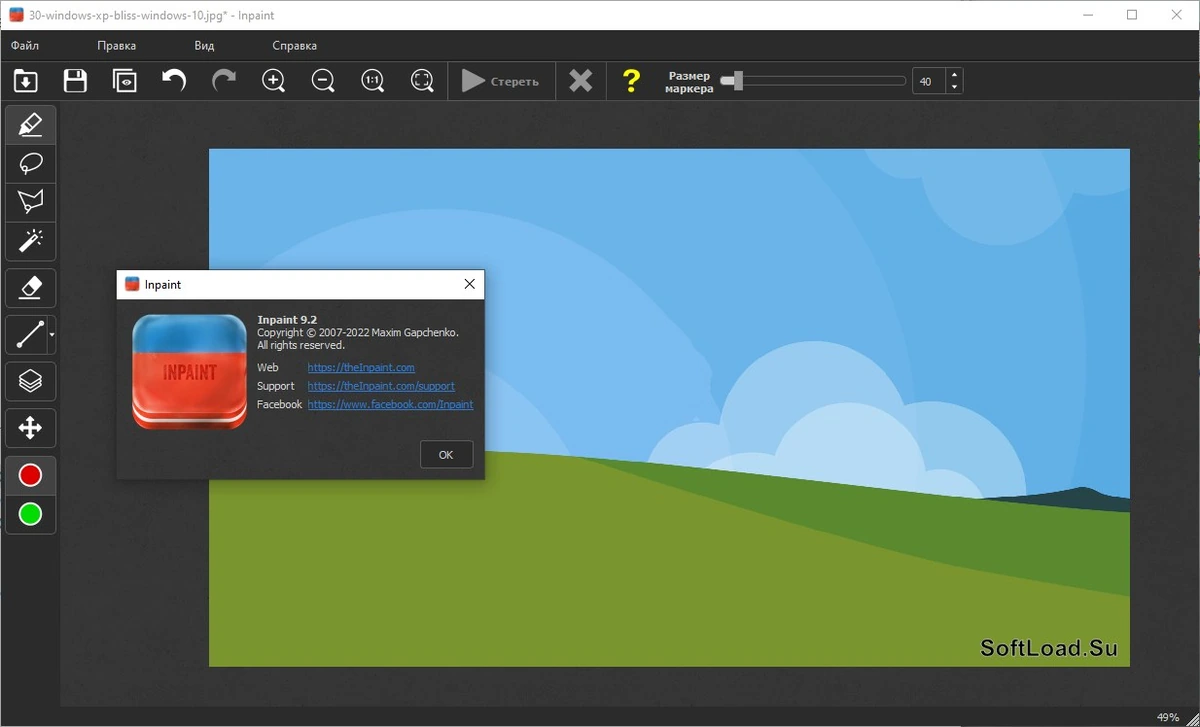
Task: Minimize the Inpaint main window
Action: pyautogui.click(x=1087, y=15)
